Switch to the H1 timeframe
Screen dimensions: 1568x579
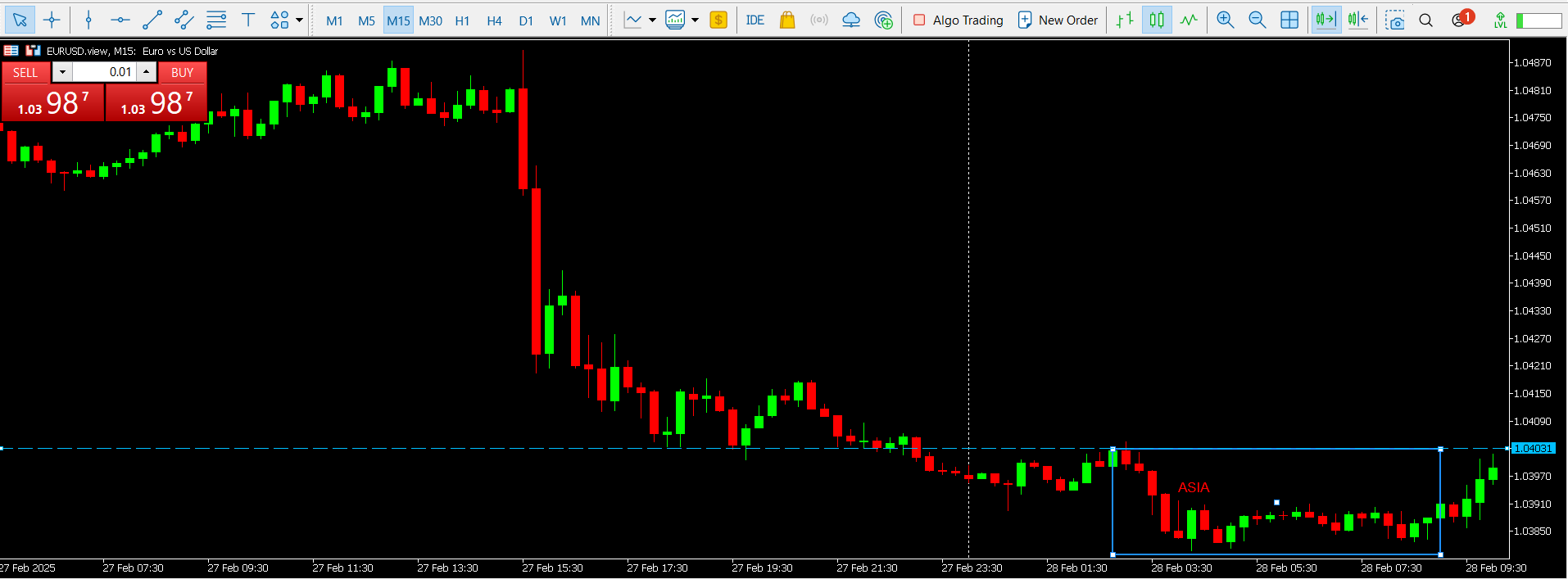(462, 20)
